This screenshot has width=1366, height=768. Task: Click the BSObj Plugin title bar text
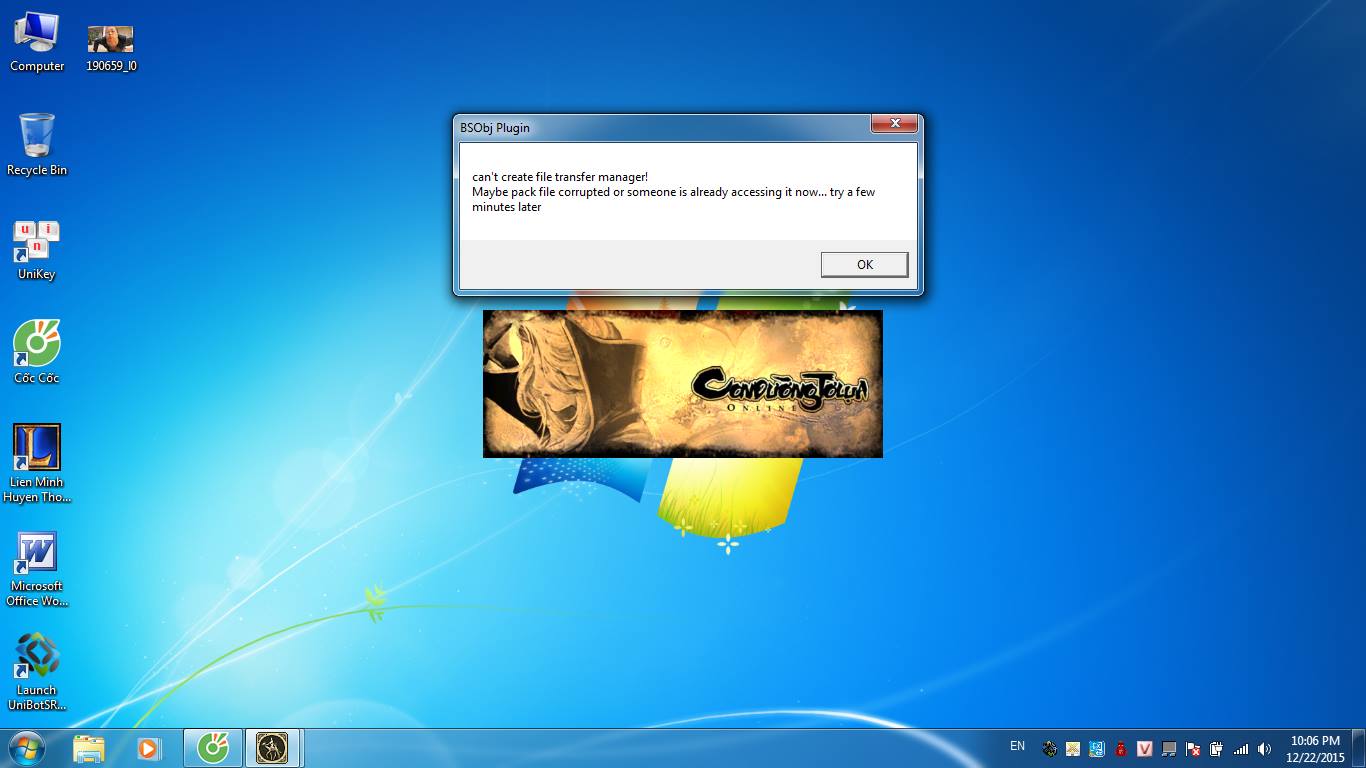[495, 128]
